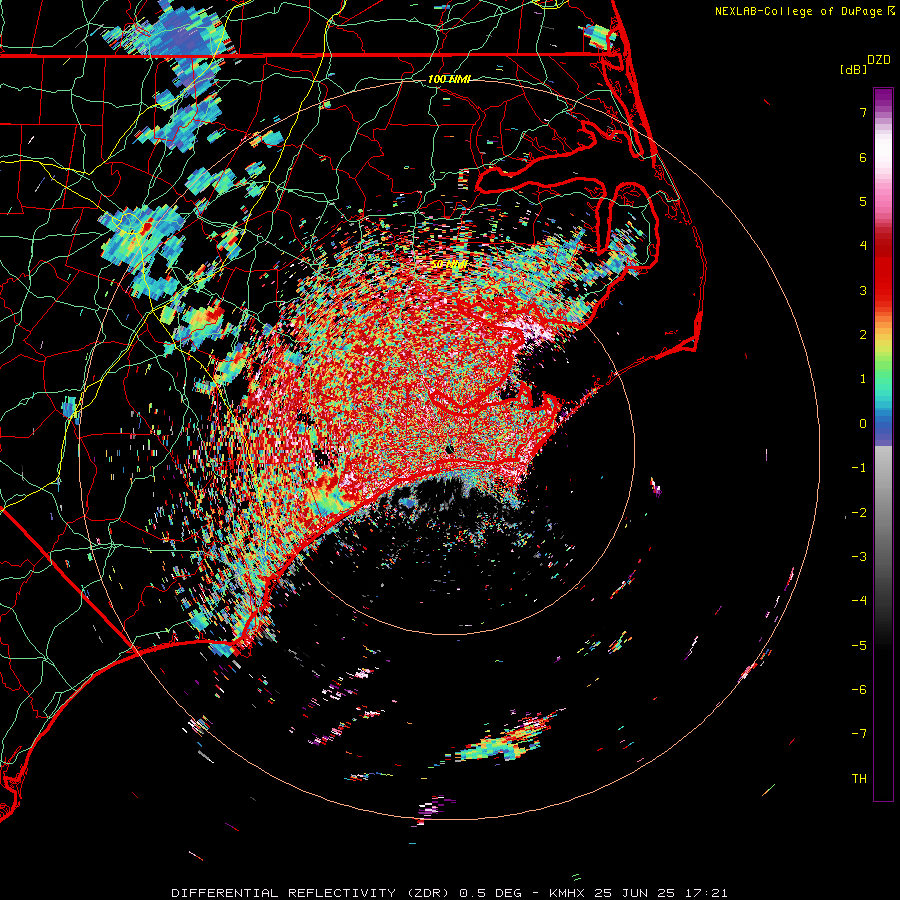Click the [dB] units label
This screenshot has height=900, width=900.
click(853, 70)
